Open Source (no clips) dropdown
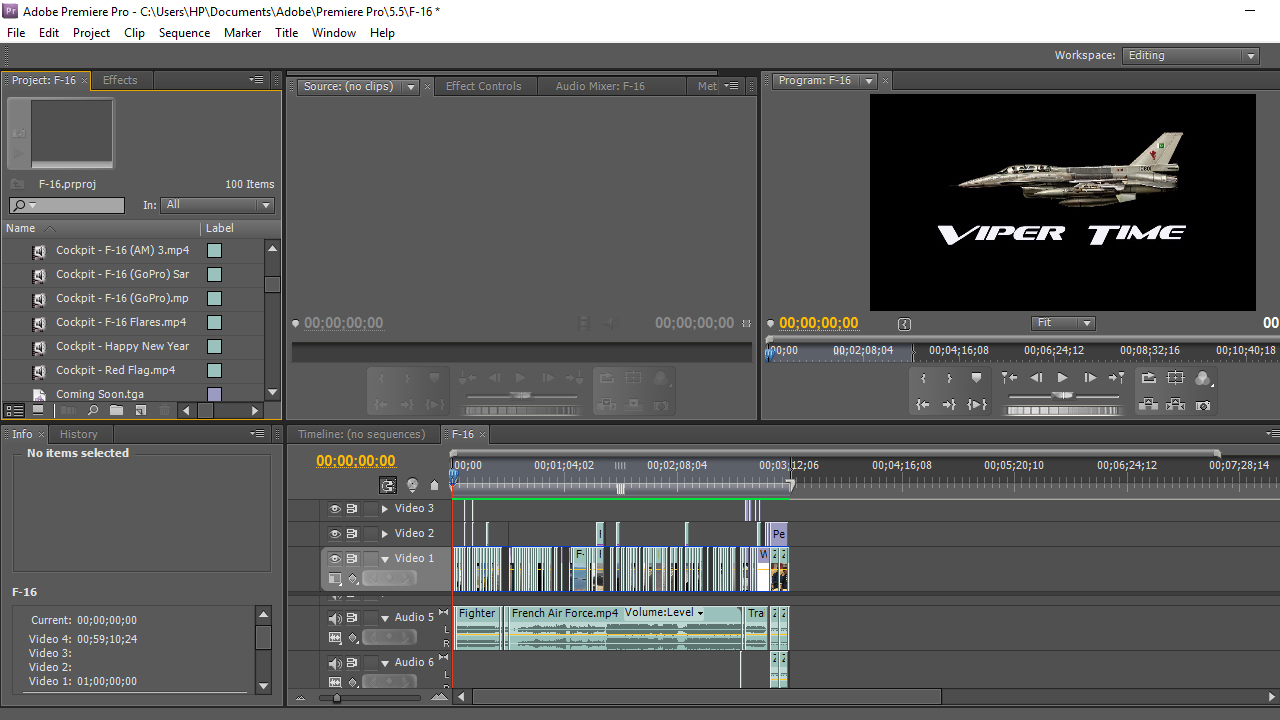1280x720 pixels. (410, 87)
